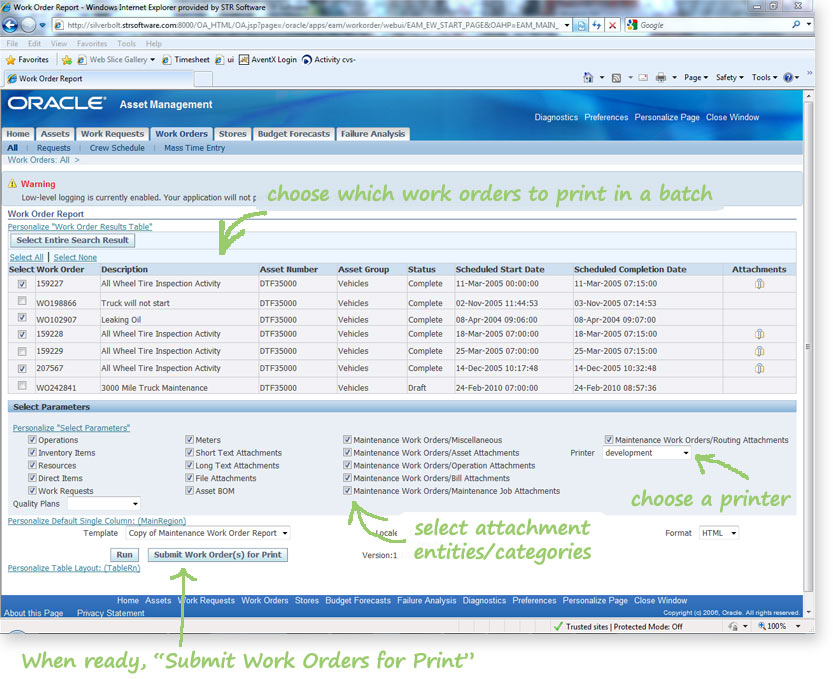Expand the address bar history dropdown
The height and width of the screenshot is (679, 833).
567,25
